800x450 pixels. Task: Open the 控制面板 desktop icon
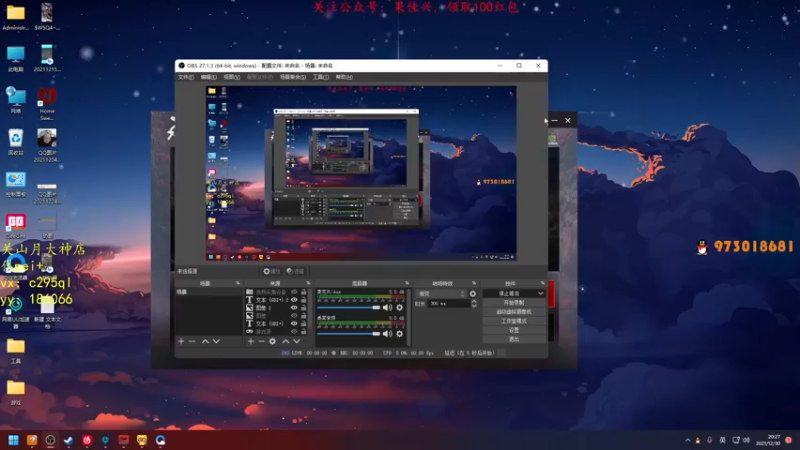pyautogui.click(x=15, y=184)
